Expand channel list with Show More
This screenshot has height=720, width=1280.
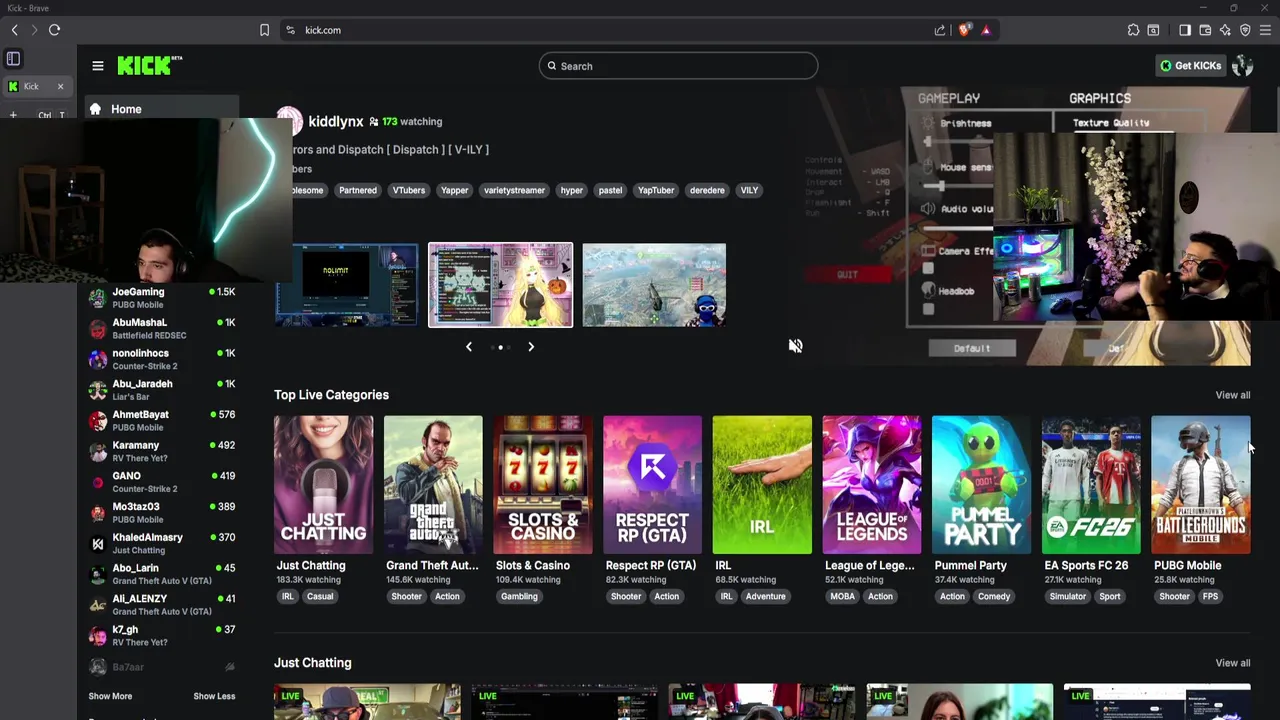(x=110, y=696)
